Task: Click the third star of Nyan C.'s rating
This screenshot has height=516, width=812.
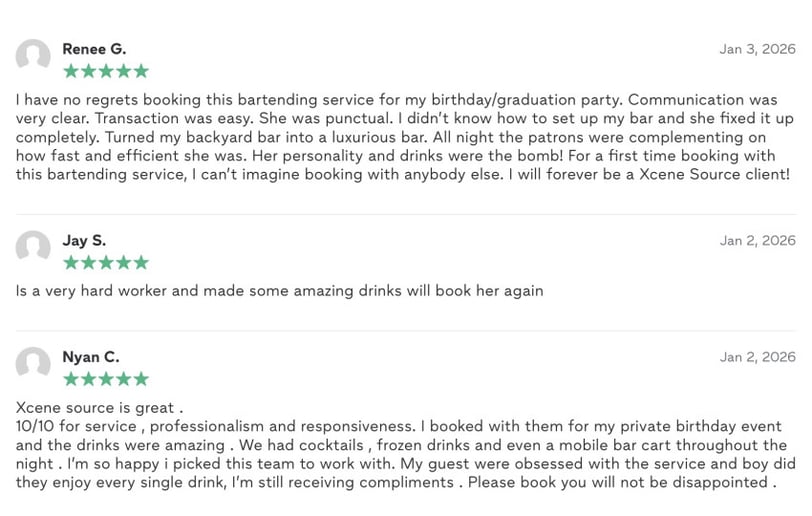Action: [106, 379]
